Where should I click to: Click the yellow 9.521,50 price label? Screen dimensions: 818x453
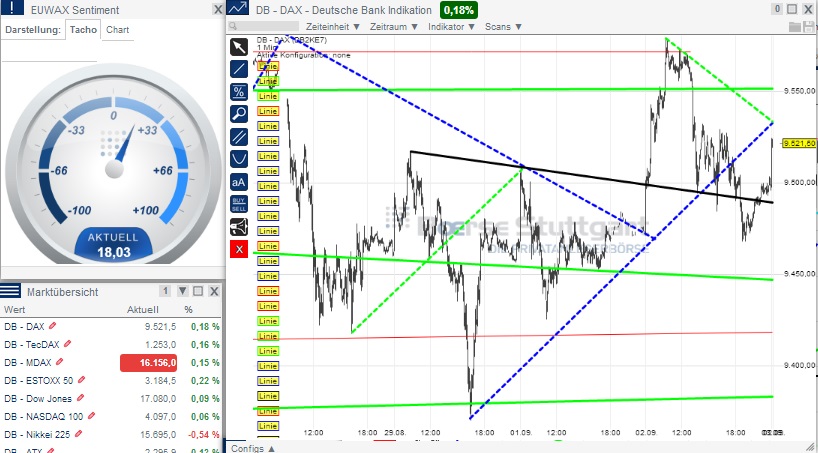(x=799, y=143)
